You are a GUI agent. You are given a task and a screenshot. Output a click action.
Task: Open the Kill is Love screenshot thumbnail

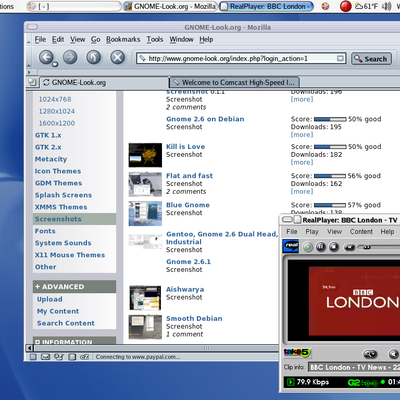click(145, 155)
